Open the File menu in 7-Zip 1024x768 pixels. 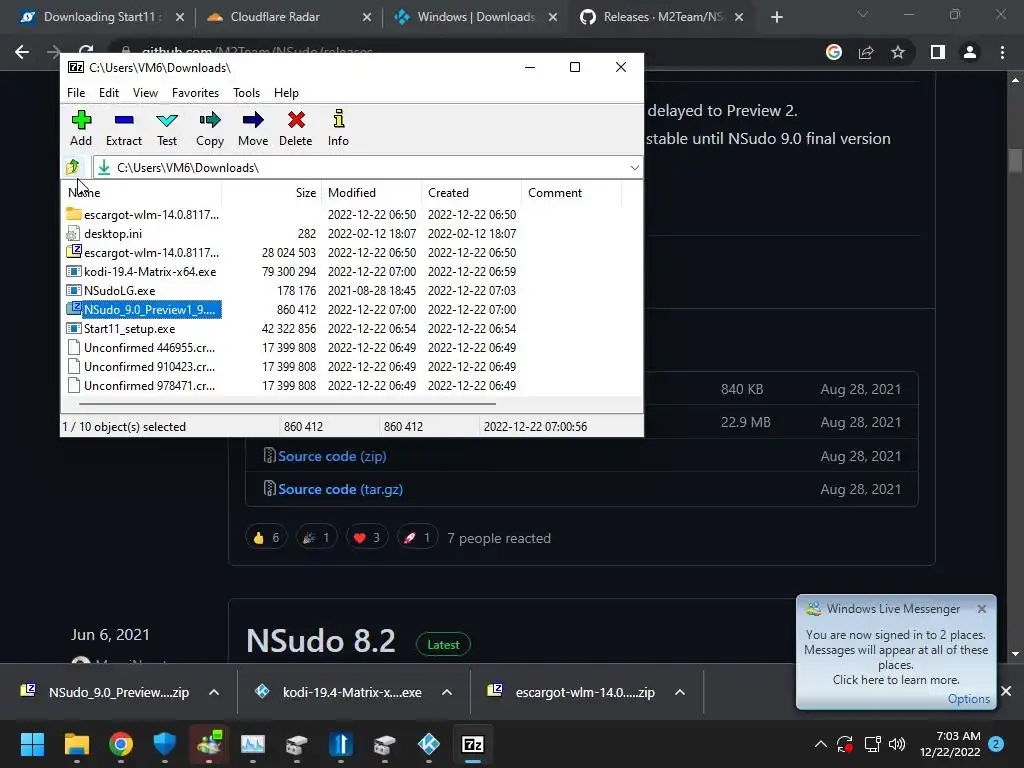[x=76, y=93]
